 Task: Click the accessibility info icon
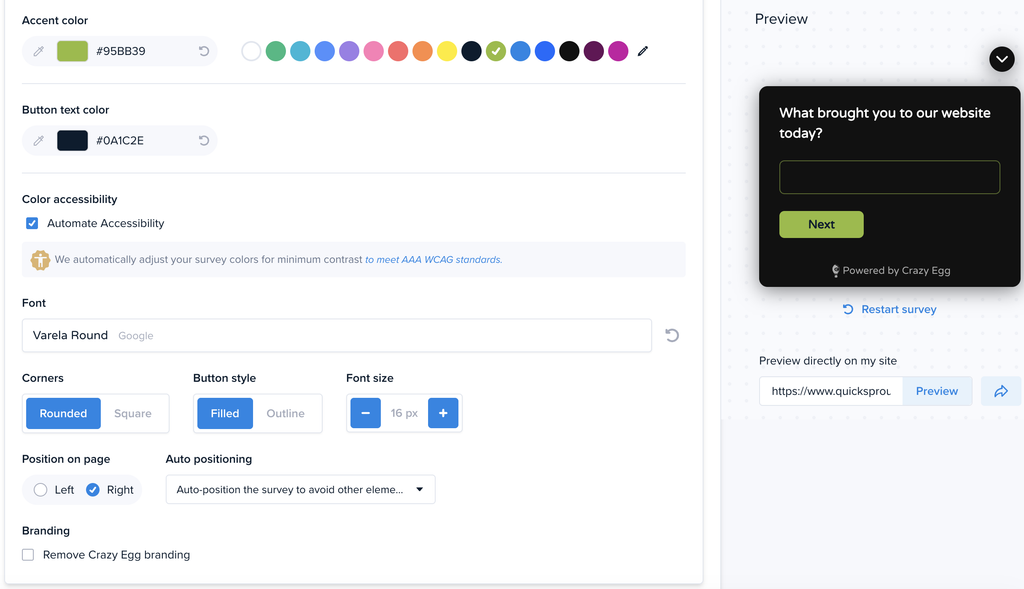click(40, 260)
